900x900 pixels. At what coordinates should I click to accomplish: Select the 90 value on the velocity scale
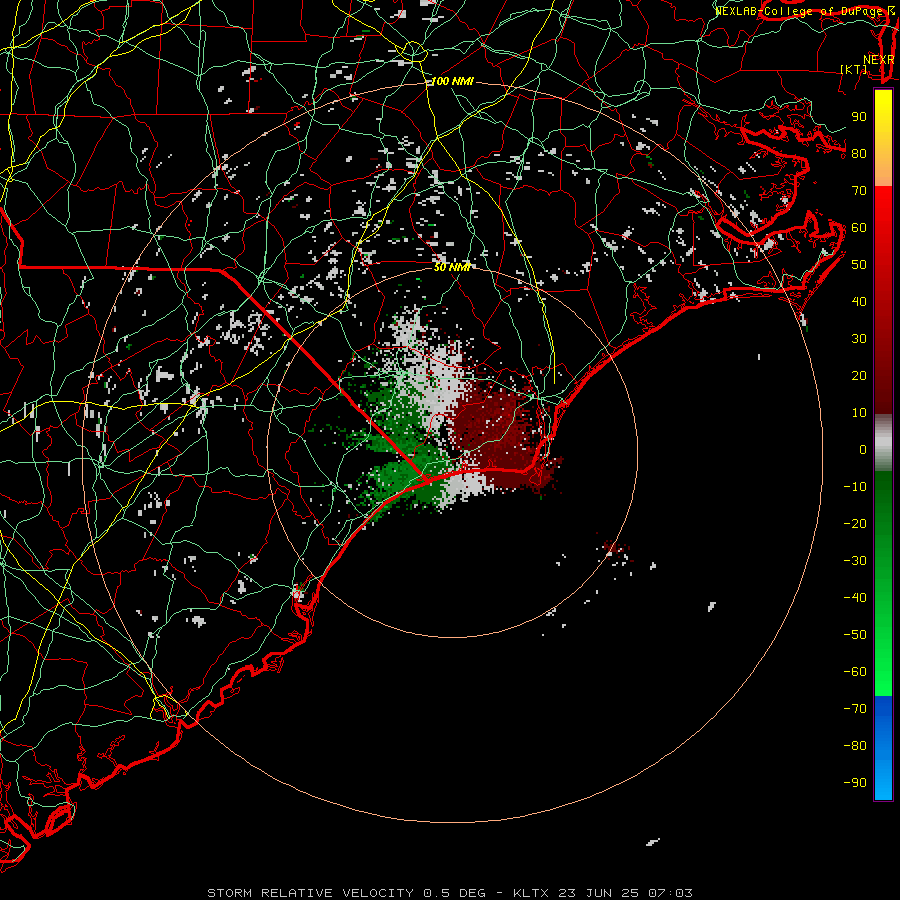click(859, 117)
